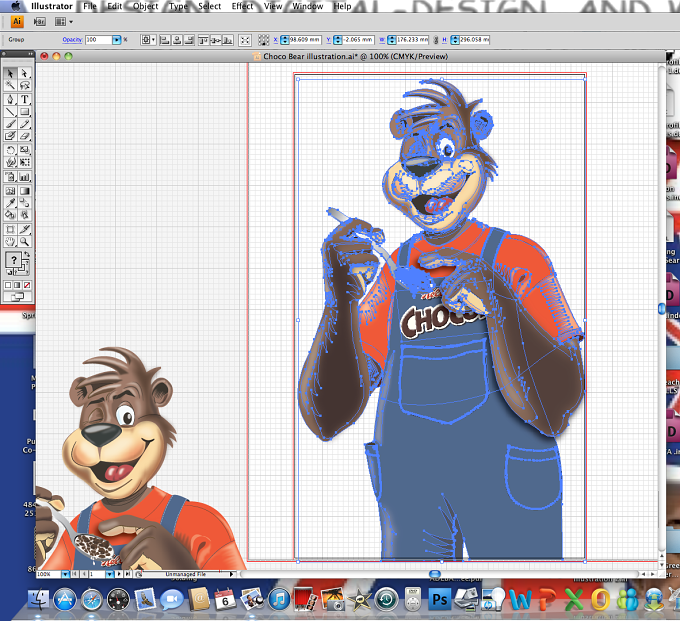Change the screen mode button
The height and width of the screenshot is (621, 680).
tap(17, 297)
